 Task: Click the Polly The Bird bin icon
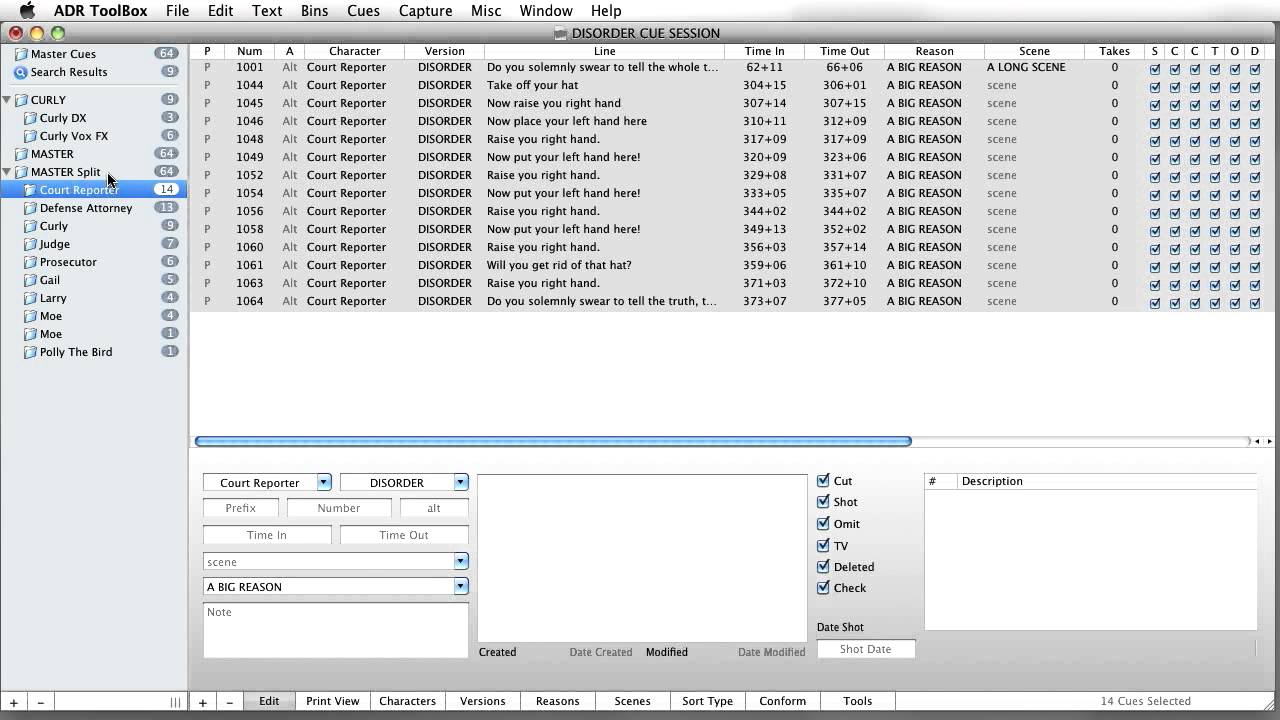(30, 352)
